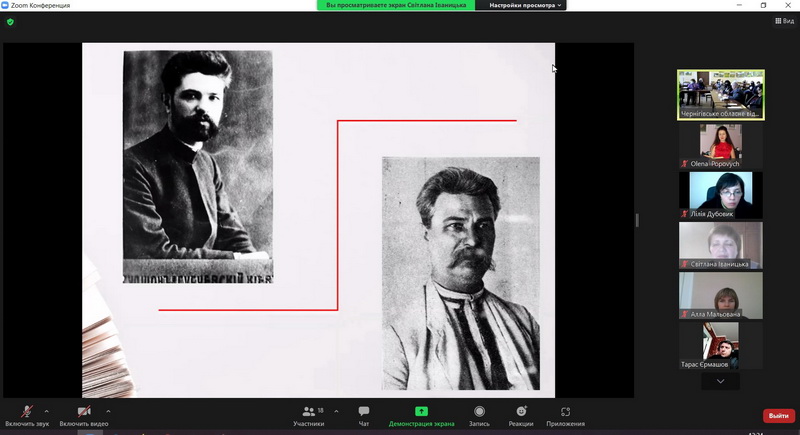Expand video options arrow next to camera
This screenshot has height=435, width=800.
pyautogui.click(x=108, y=410)
